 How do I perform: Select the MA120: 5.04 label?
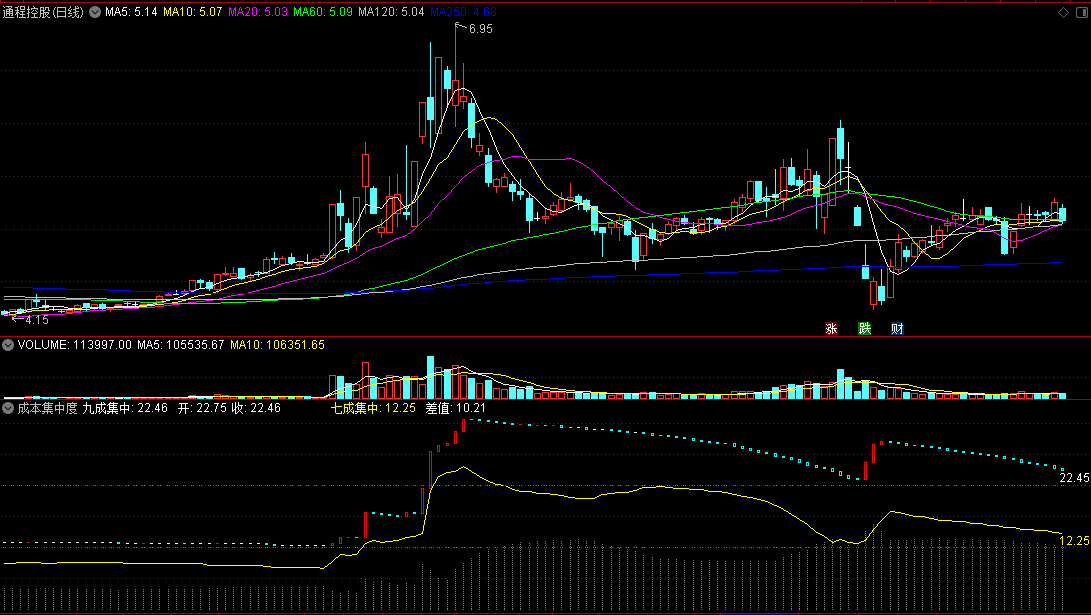click(391, 12)
